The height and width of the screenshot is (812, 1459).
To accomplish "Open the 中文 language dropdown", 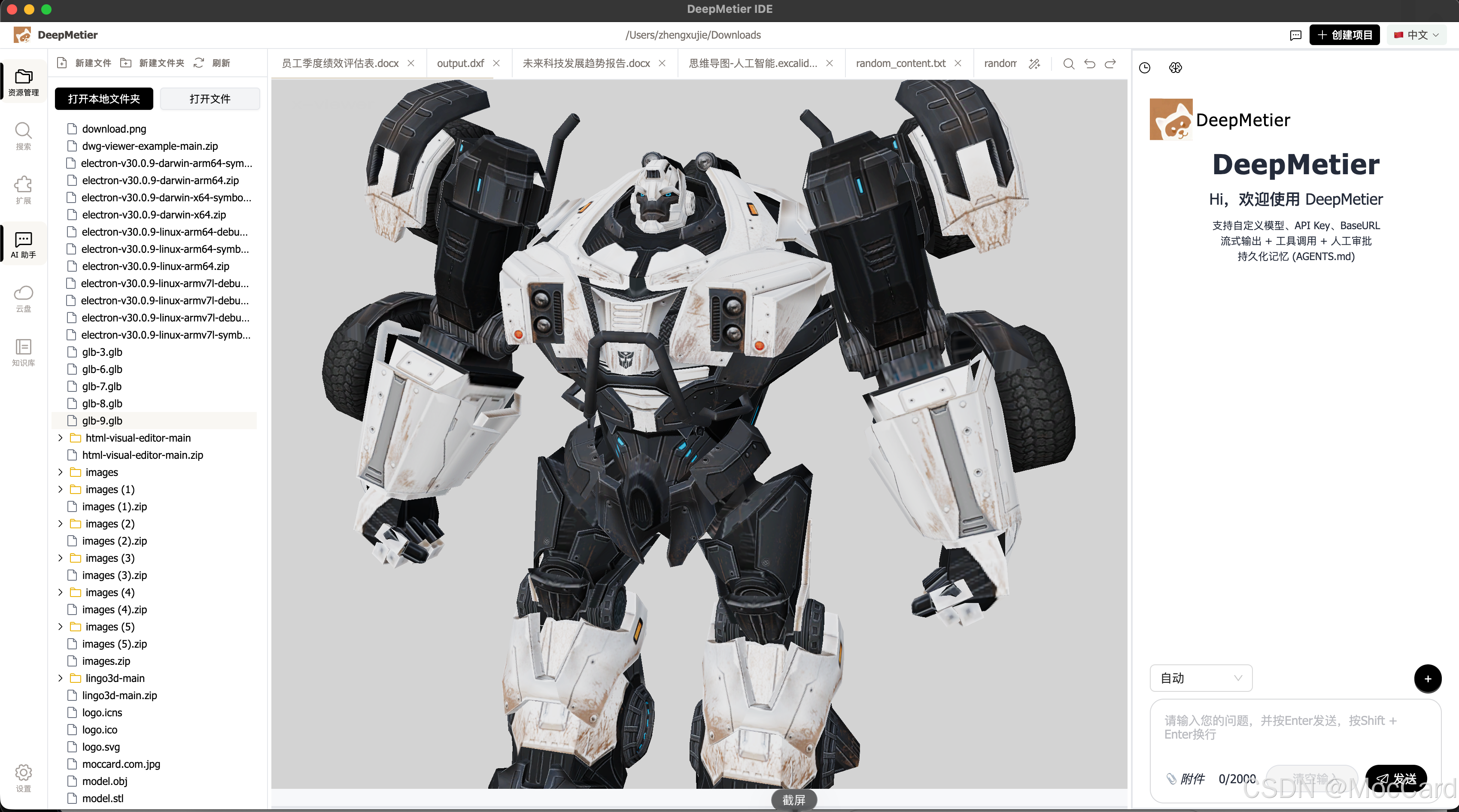I will (1416, 35).
